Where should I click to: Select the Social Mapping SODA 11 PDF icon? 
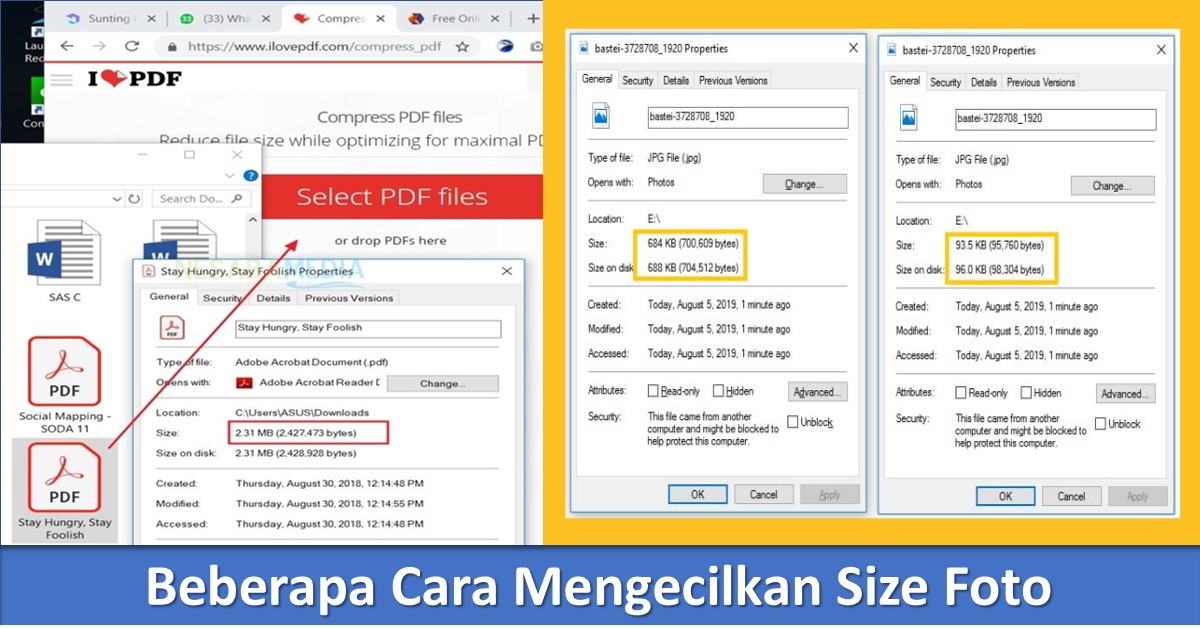(64, 371)
